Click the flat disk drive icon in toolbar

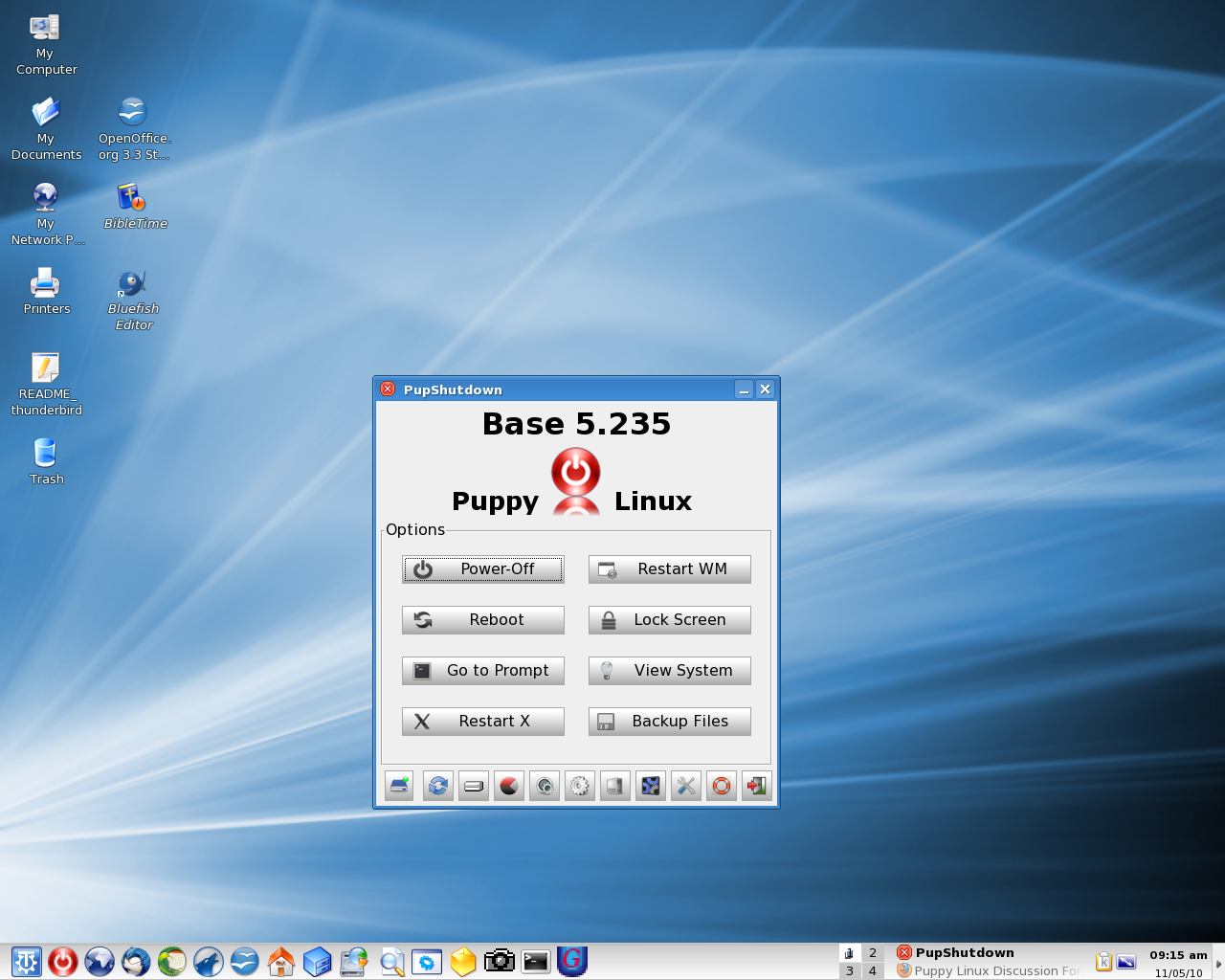(x=474, y=786)
